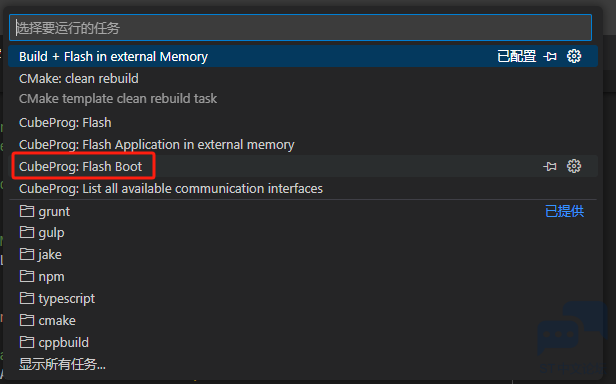Pin the Build + Flash in external Memory task
The image size is (616, 384).
[550, 57]
